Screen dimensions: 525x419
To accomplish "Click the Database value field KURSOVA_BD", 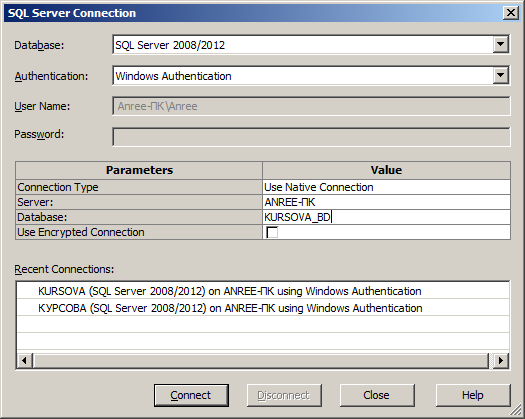I will [x=386, y=217].
